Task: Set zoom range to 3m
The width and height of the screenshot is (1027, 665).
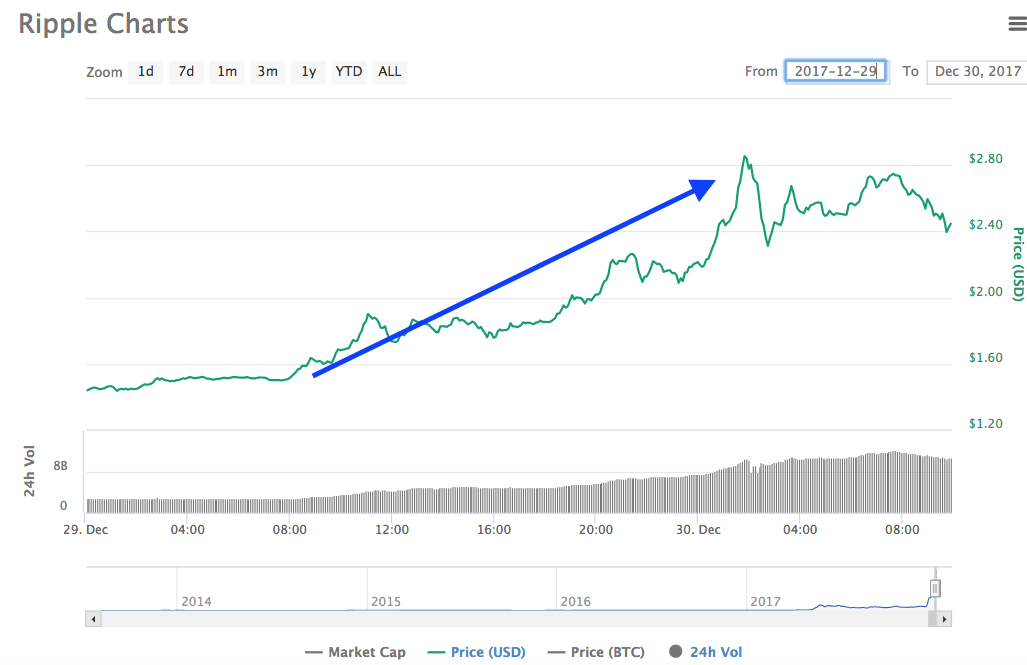Action: 267,71
